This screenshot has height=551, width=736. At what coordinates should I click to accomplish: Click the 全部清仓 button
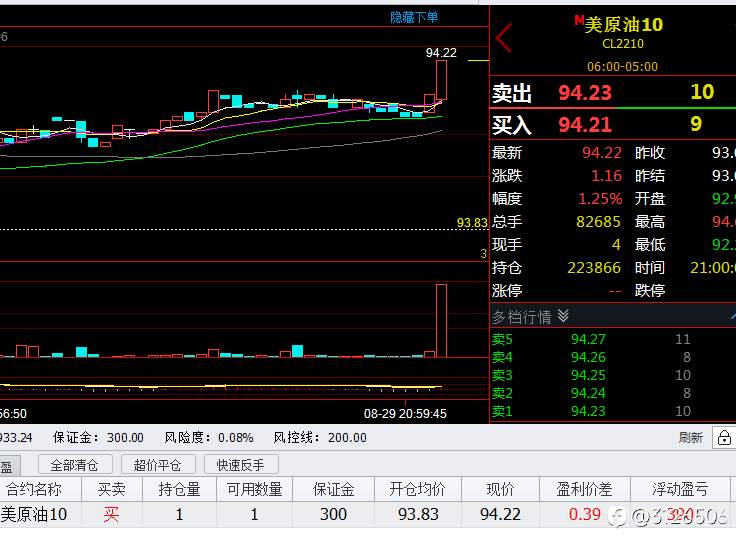pos(75,465)
